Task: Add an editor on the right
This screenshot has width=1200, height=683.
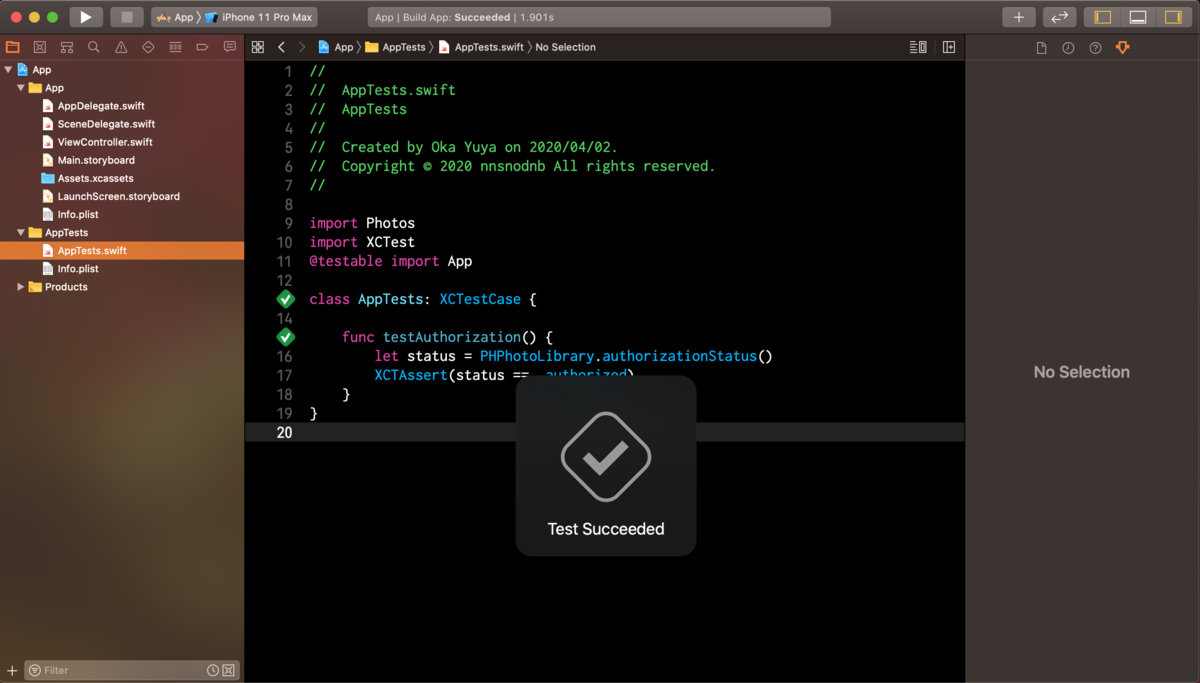Action: pyautogui.click(x=949, y=47)
